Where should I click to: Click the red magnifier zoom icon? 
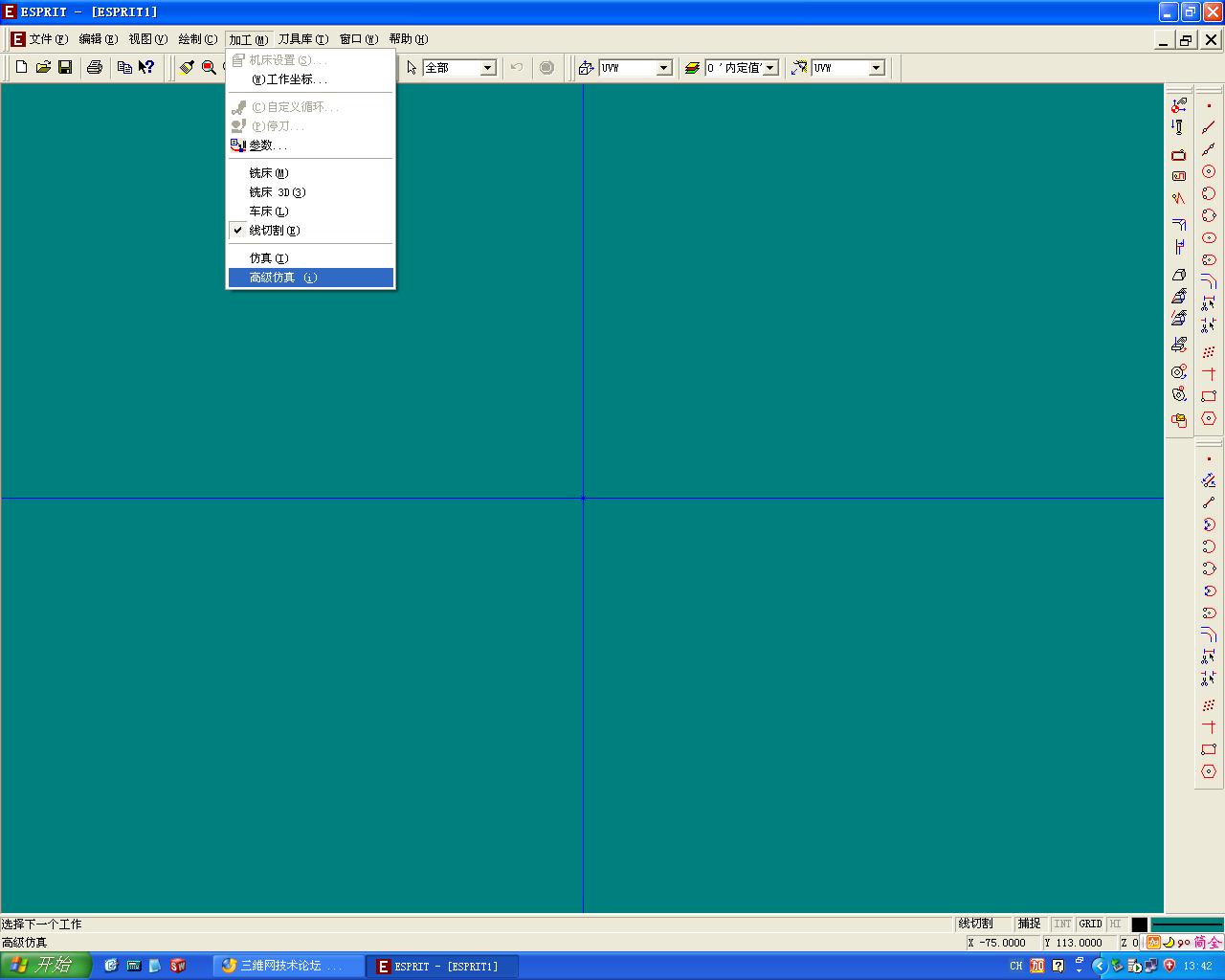tap(209, 68)
